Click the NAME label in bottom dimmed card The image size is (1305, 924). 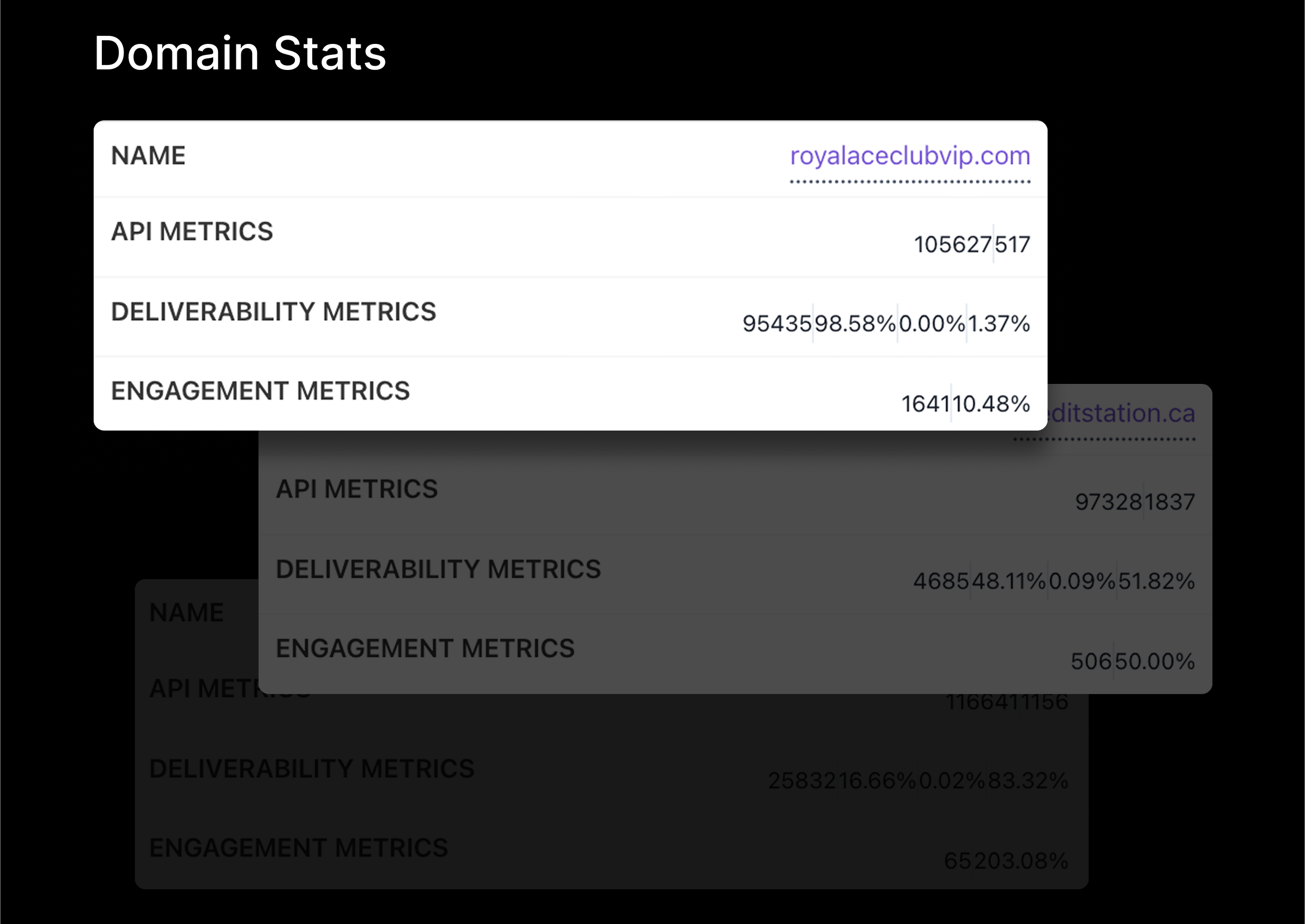pyautogui.click(x=187, y=613)
